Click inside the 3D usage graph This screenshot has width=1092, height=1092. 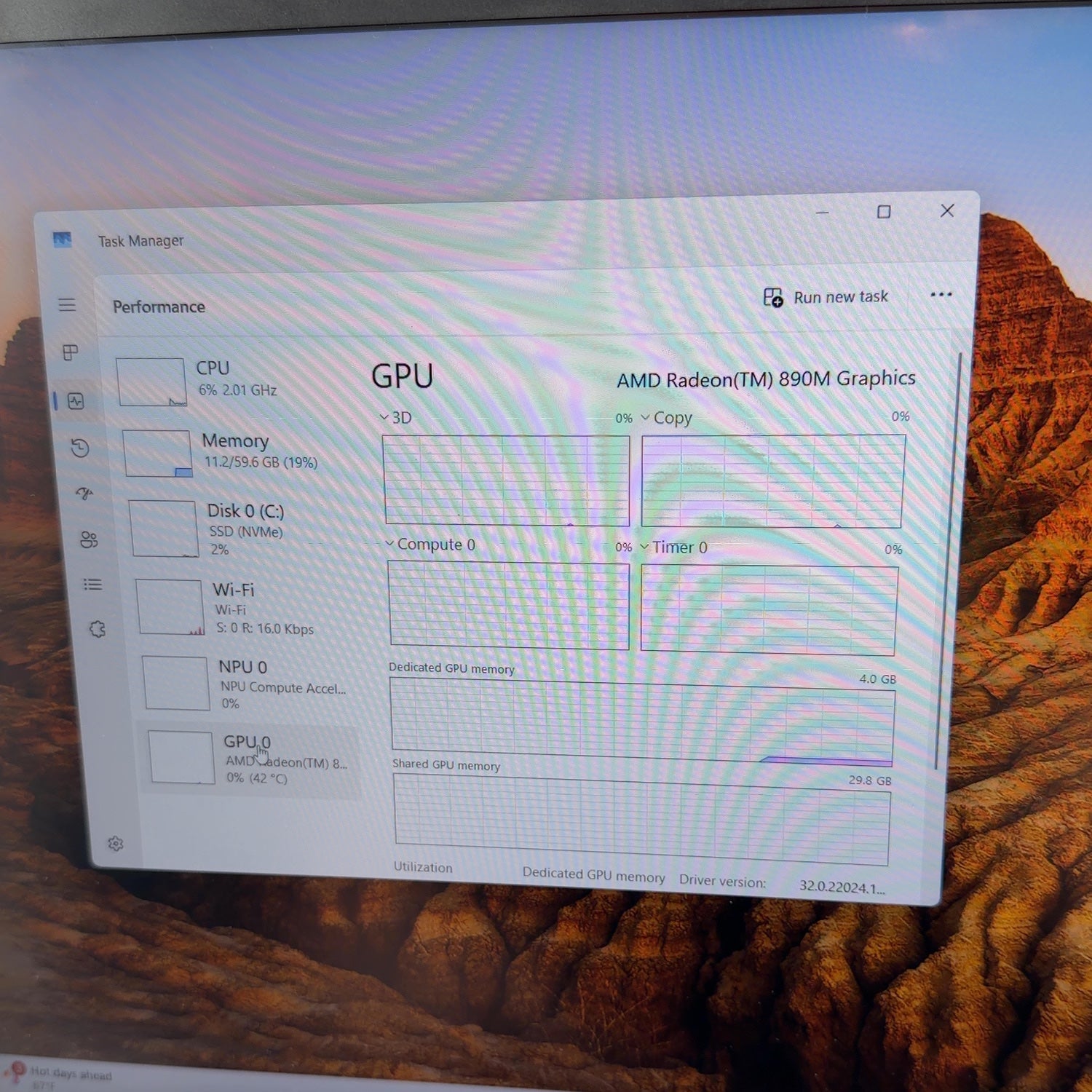(506, 480)
